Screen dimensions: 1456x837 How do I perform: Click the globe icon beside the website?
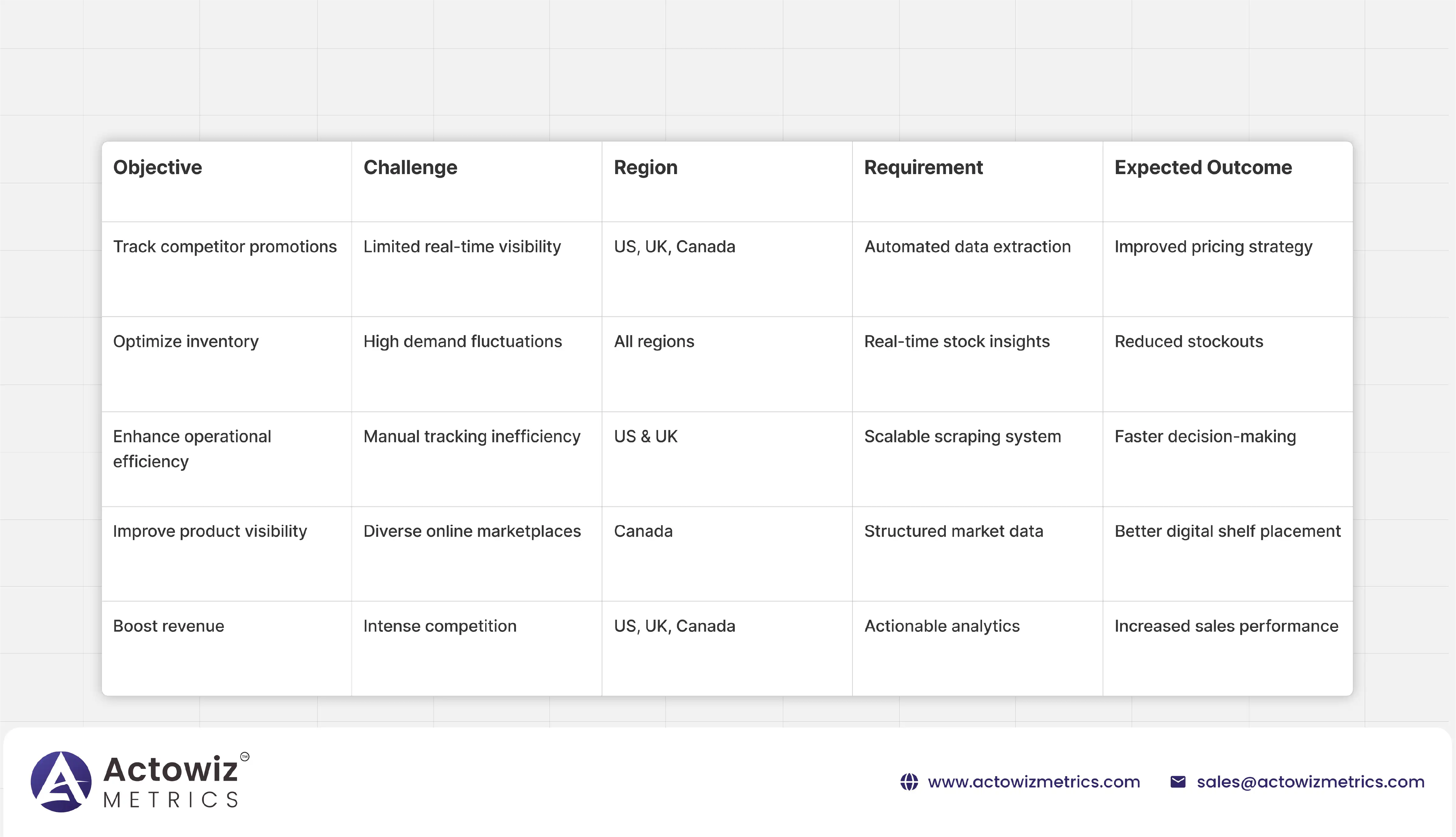909,782
